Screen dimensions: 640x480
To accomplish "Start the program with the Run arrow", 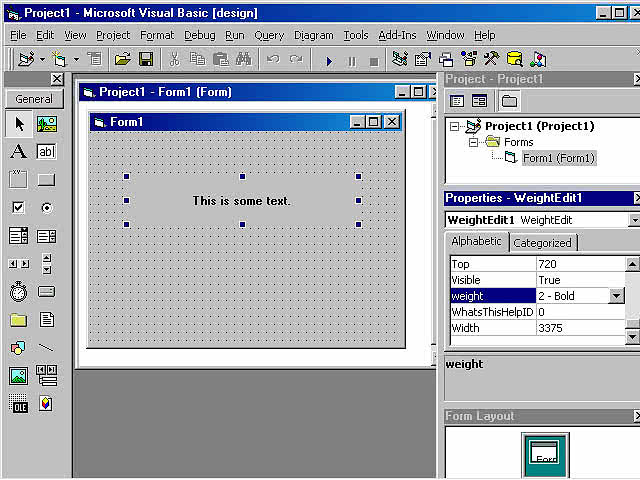I will [x=329, y=61].
